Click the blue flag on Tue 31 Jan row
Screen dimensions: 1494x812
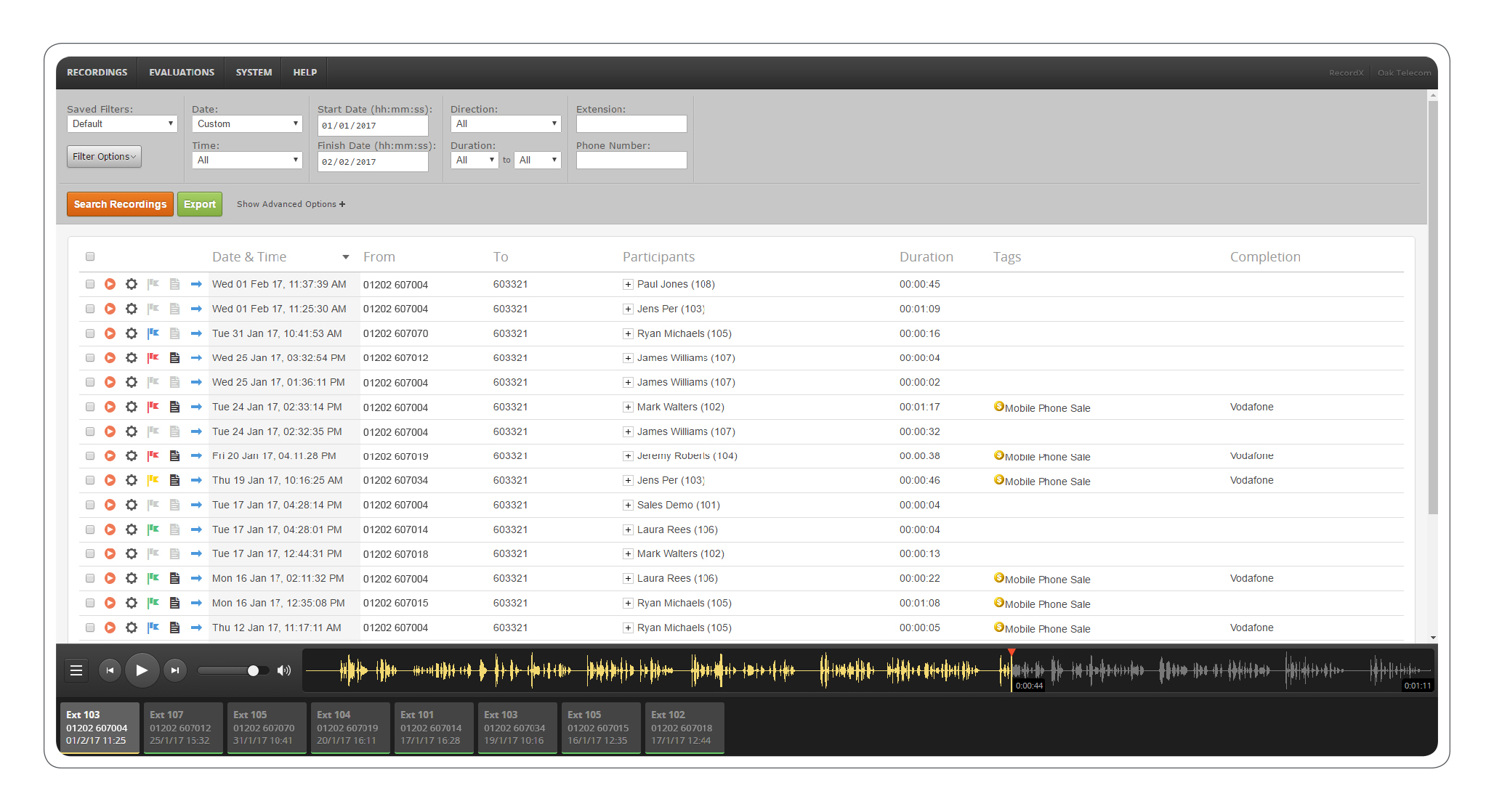153,333
